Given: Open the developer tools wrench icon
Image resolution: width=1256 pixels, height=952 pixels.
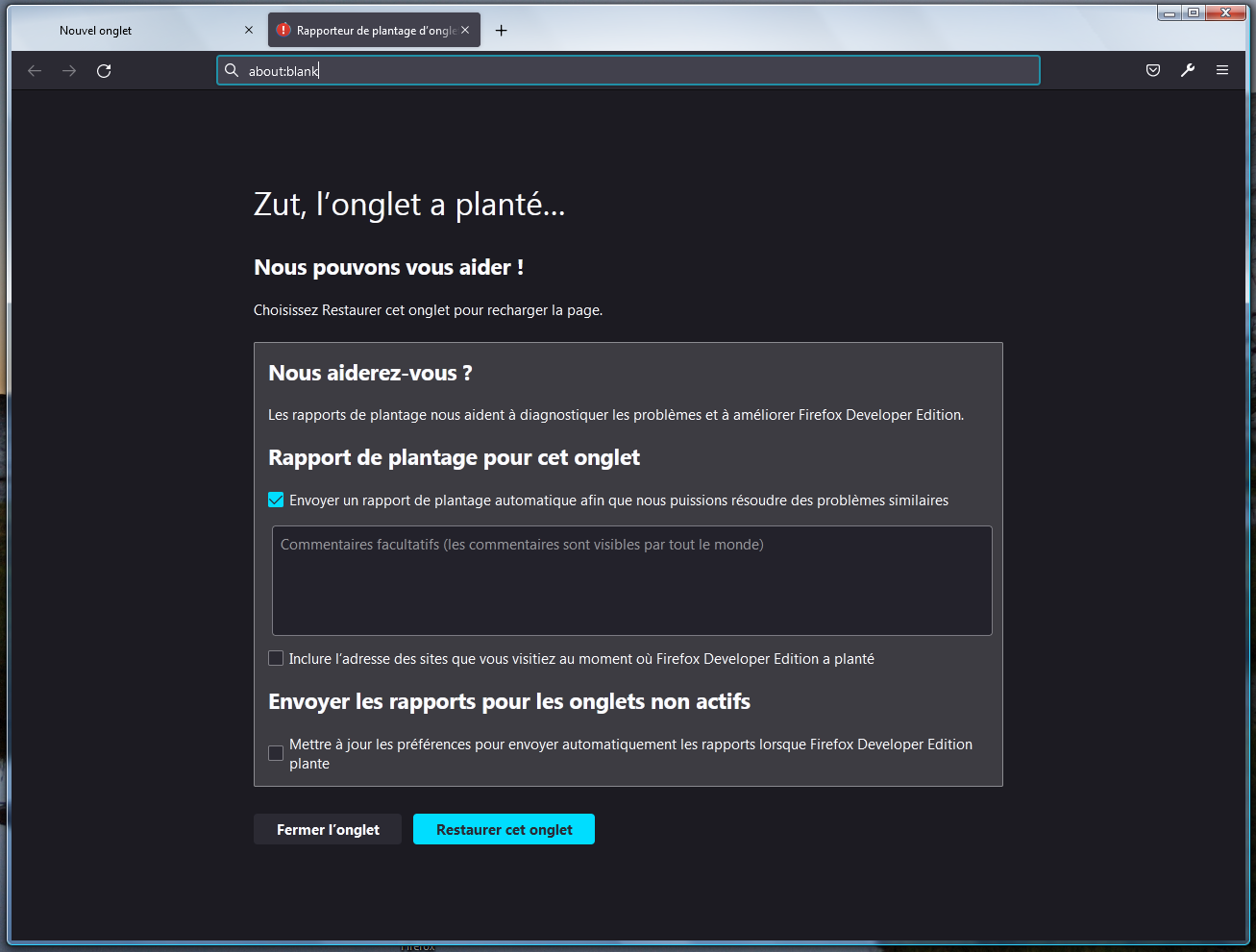Looking at the screenshot, I should point(1188,70).
